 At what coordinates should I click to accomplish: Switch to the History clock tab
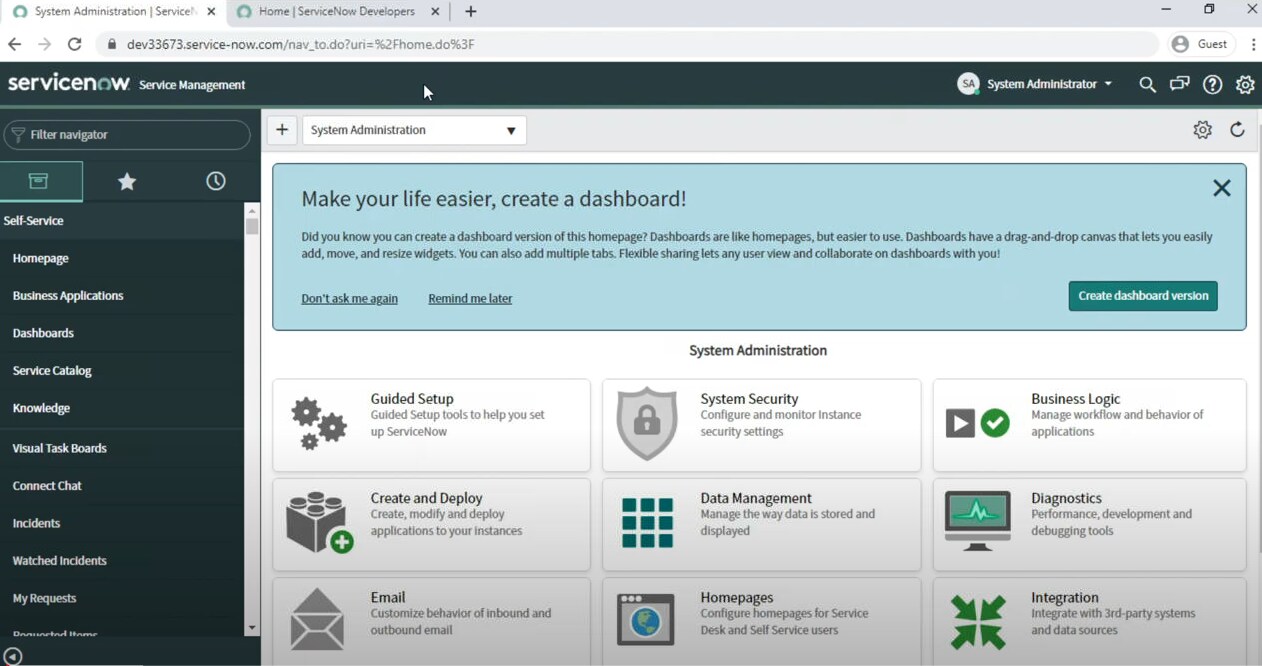click(215, 181)
